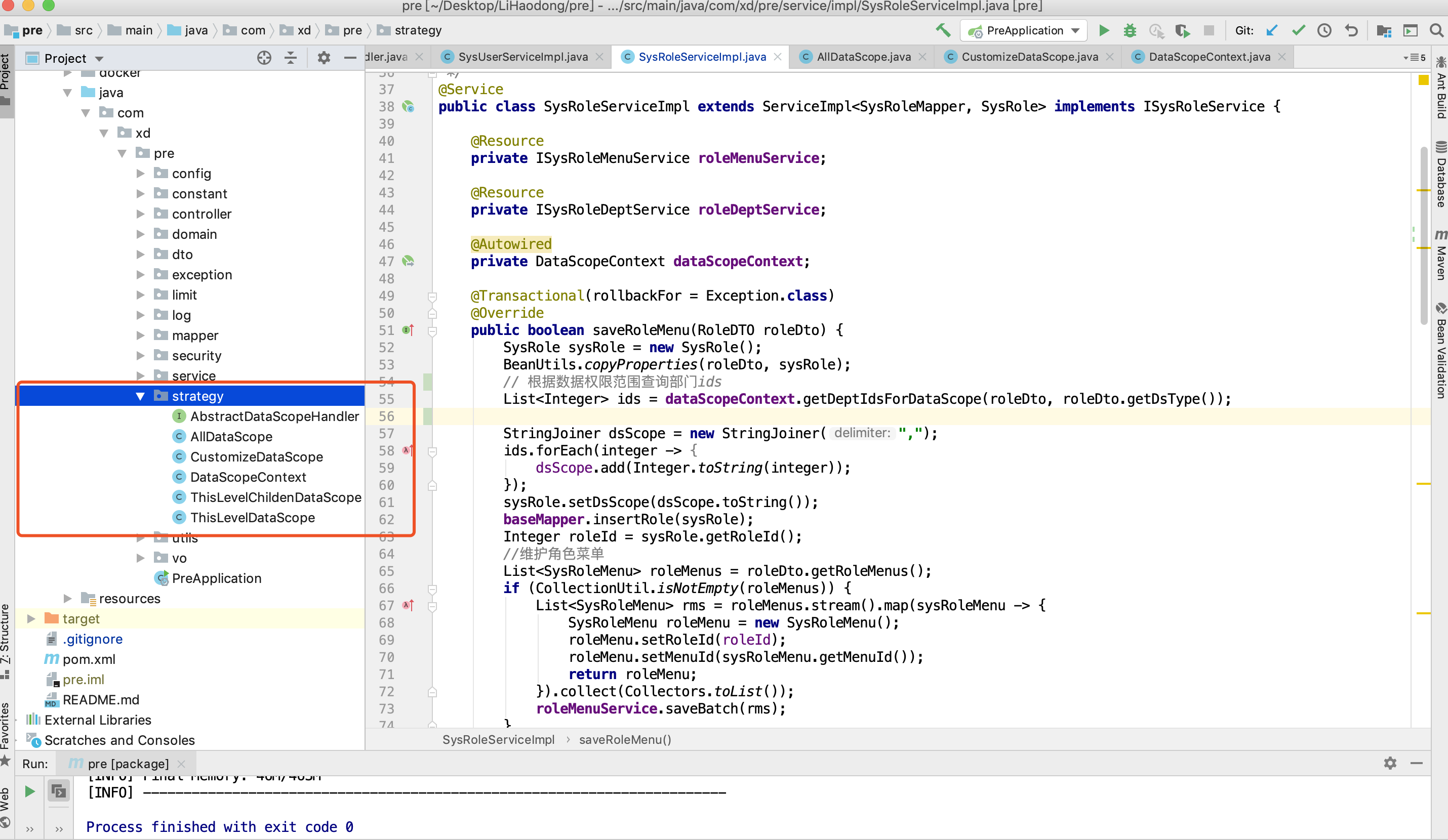The width and height of the screenshot is (1448, 840).
Task: Run PreApplication with the green play button
Action: point(1104,30)
